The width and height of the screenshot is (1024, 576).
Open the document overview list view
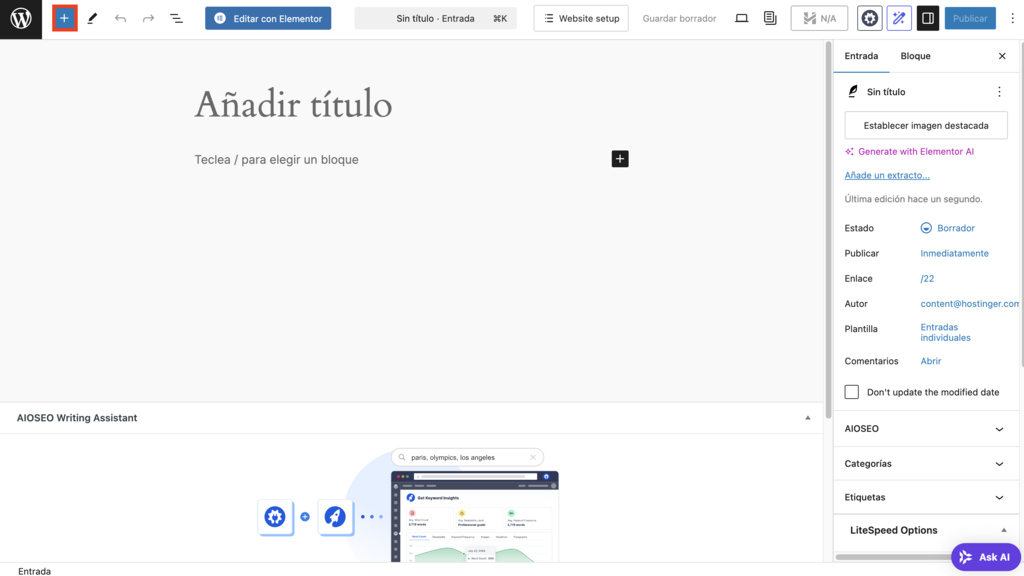point(176,17)
